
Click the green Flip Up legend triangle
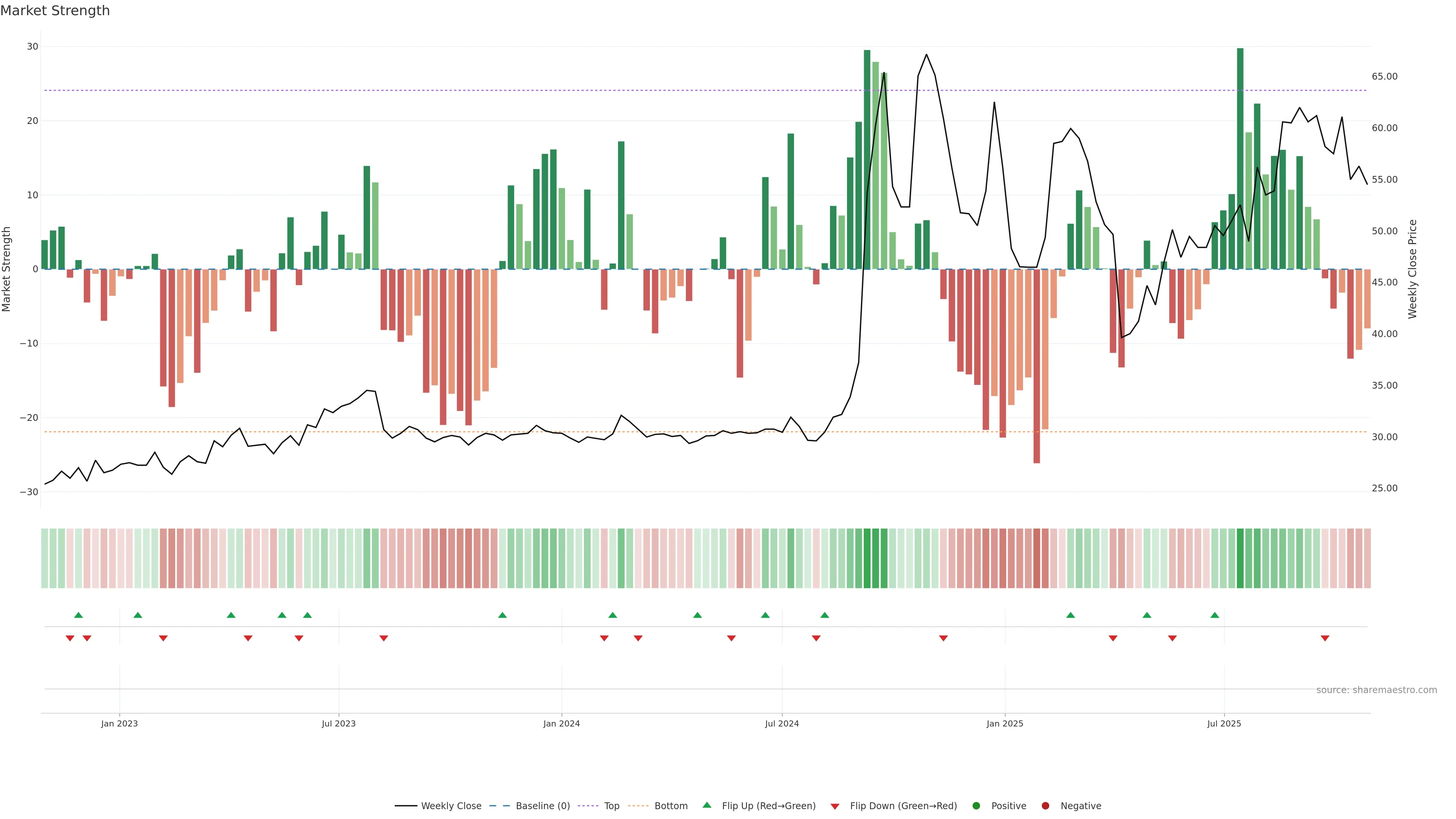(706, 805)
